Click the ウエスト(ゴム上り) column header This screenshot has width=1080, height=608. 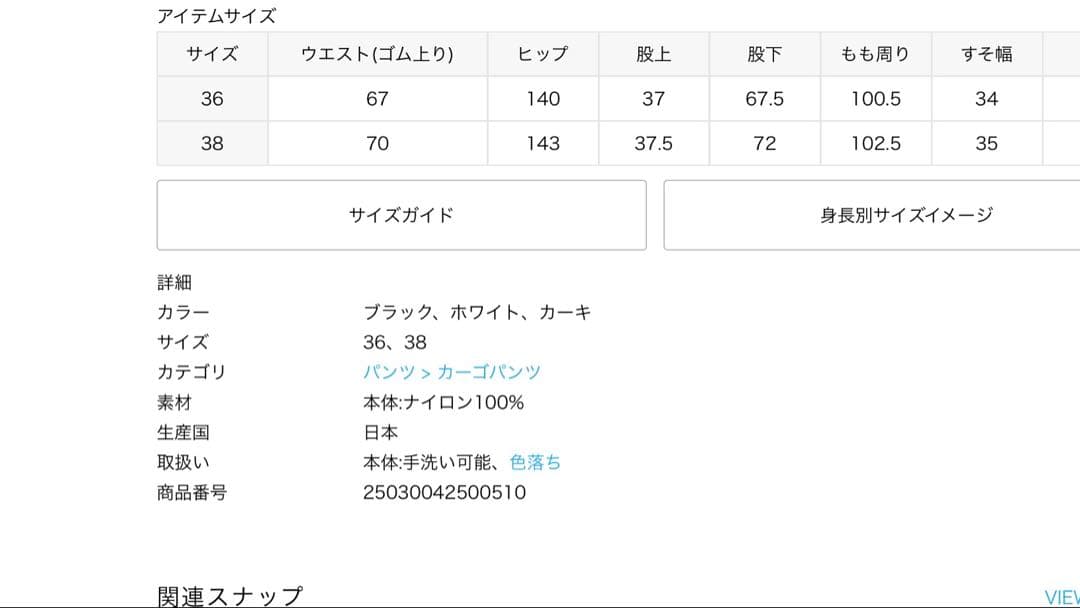(x=377, y=54)
